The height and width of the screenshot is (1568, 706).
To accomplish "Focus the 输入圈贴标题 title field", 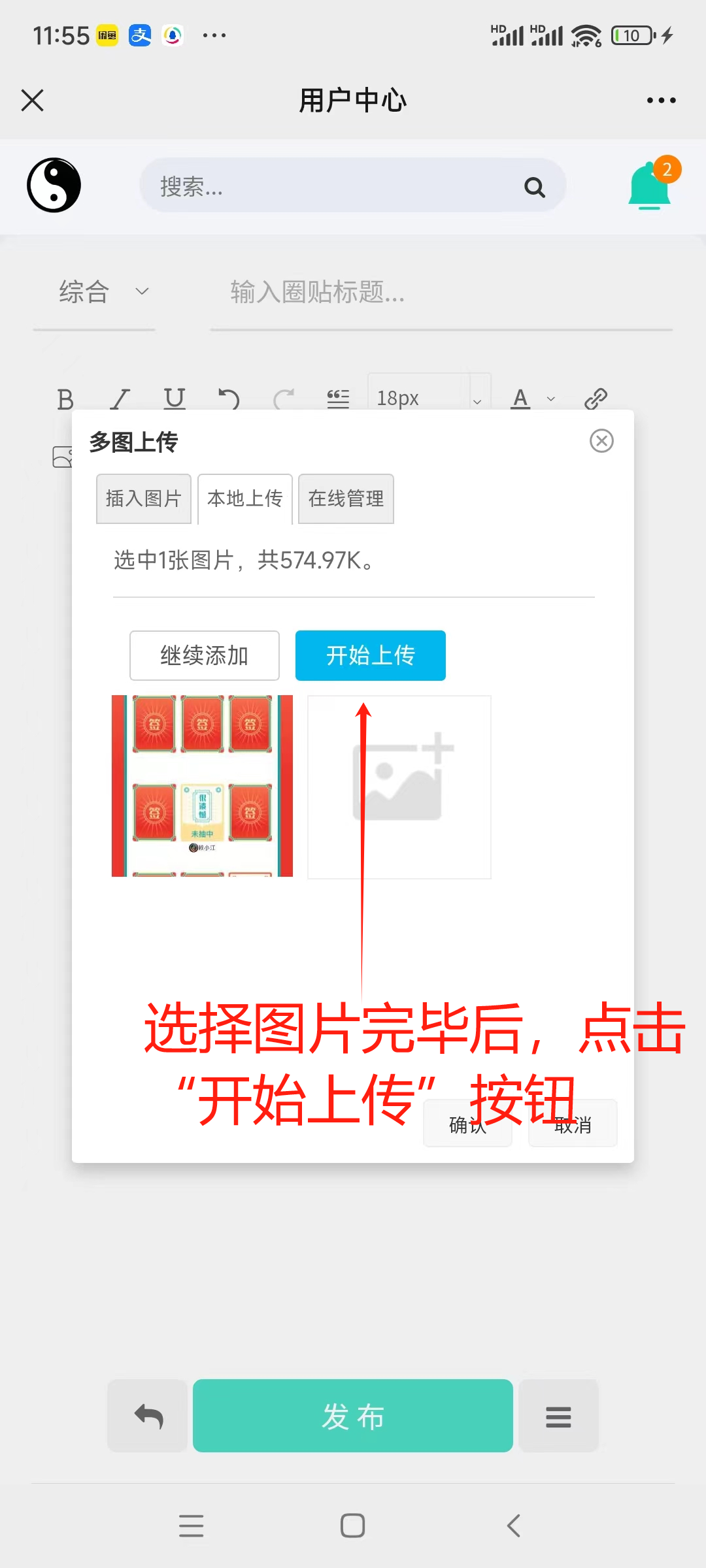I will (x=441, y=292).
